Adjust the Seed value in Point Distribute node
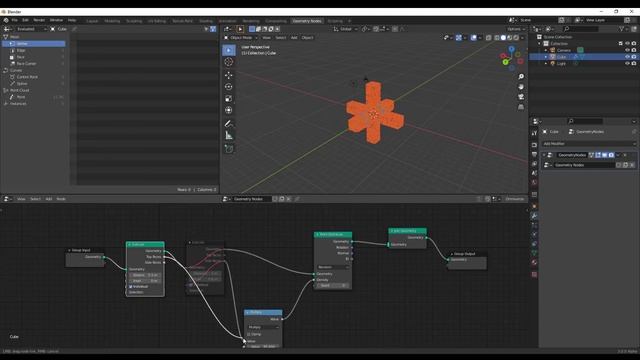The image size is (640, 360). coord(333,285)
